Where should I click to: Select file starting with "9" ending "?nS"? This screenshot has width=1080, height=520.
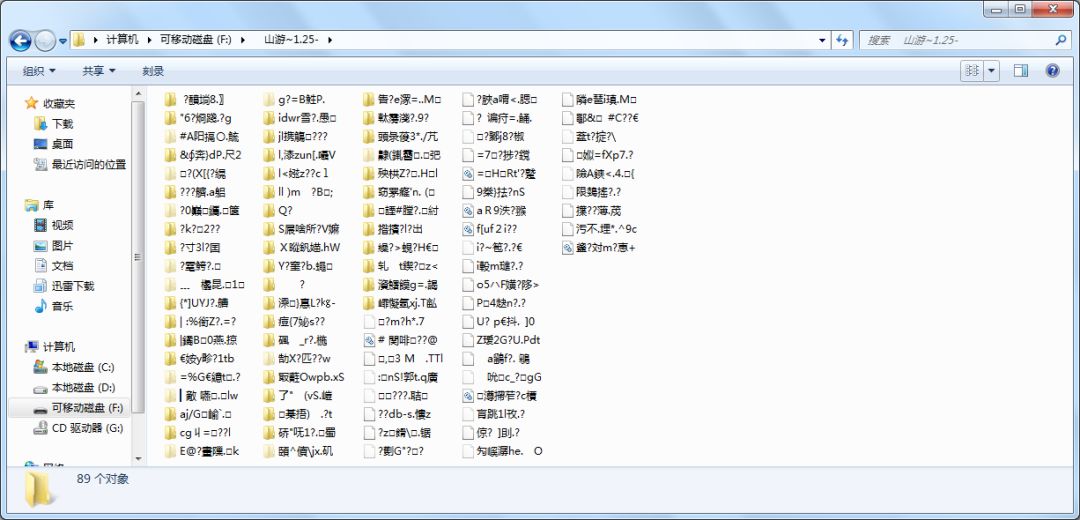click(x=493, y=192)
